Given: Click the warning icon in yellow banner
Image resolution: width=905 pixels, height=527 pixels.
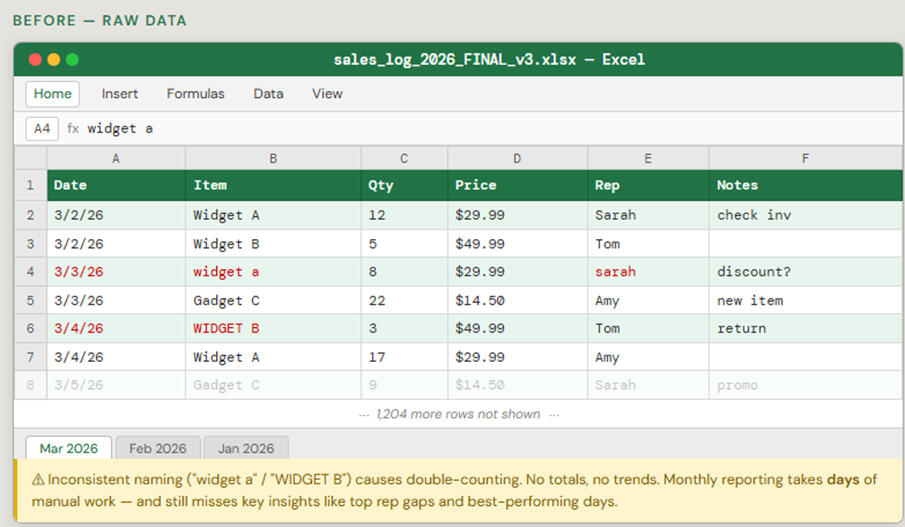Looking at the screenshot, I should [x=37, y=480].
